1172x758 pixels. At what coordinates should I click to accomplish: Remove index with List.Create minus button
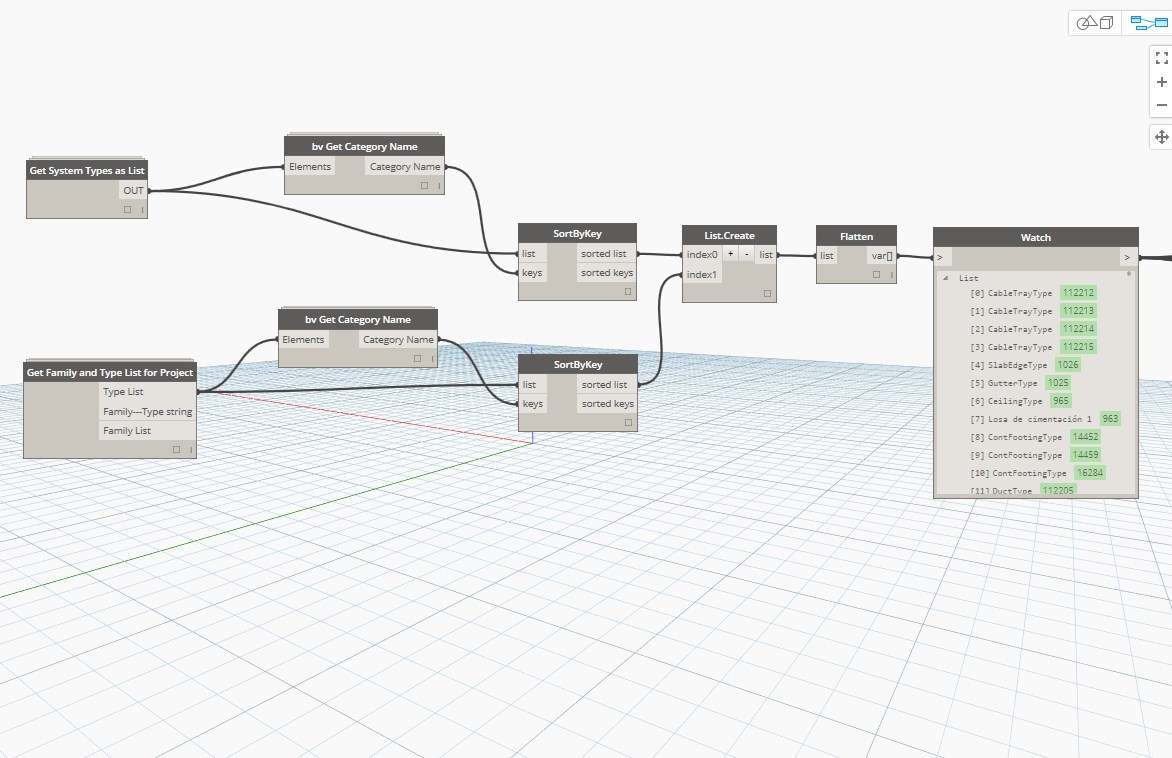point(746,254)
